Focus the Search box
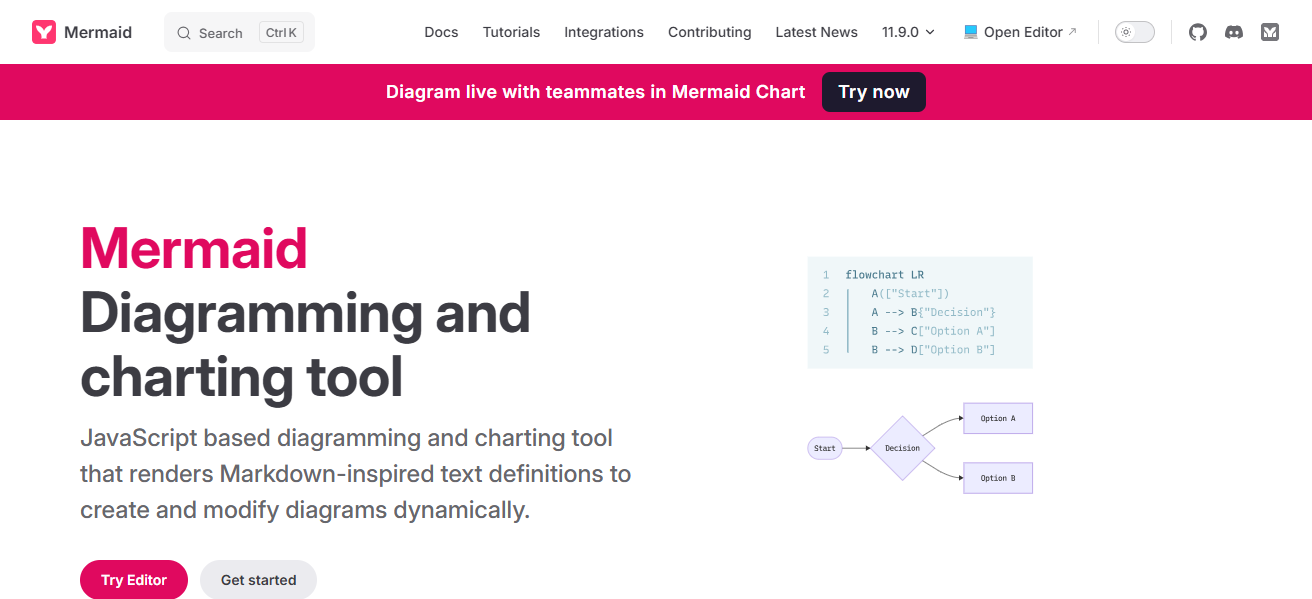The height and width of the screenshot is (599, 1312). (x=239, y=32)
